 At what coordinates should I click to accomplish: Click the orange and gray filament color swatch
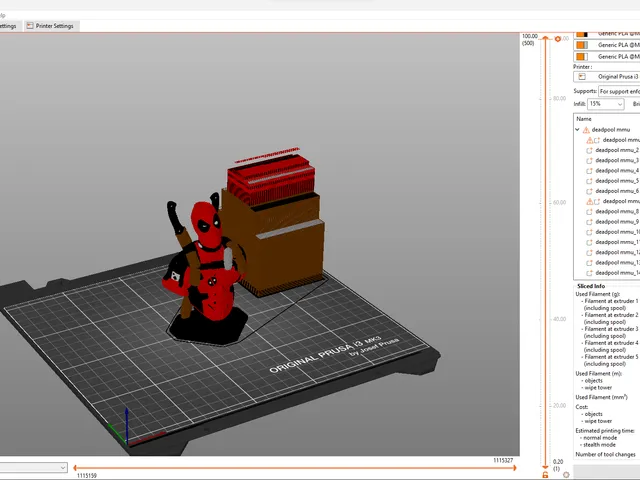(582, 45)
